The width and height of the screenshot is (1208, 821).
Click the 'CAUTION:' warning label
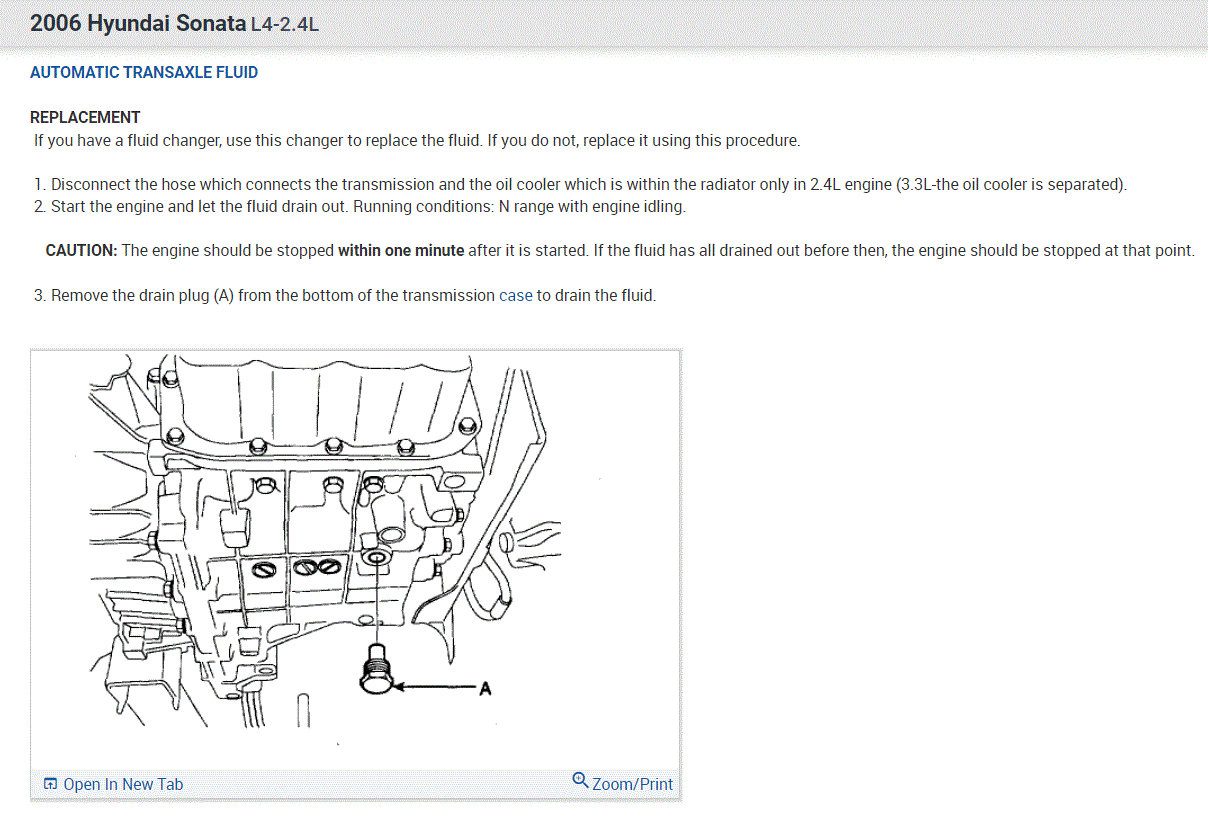[82, 250]
